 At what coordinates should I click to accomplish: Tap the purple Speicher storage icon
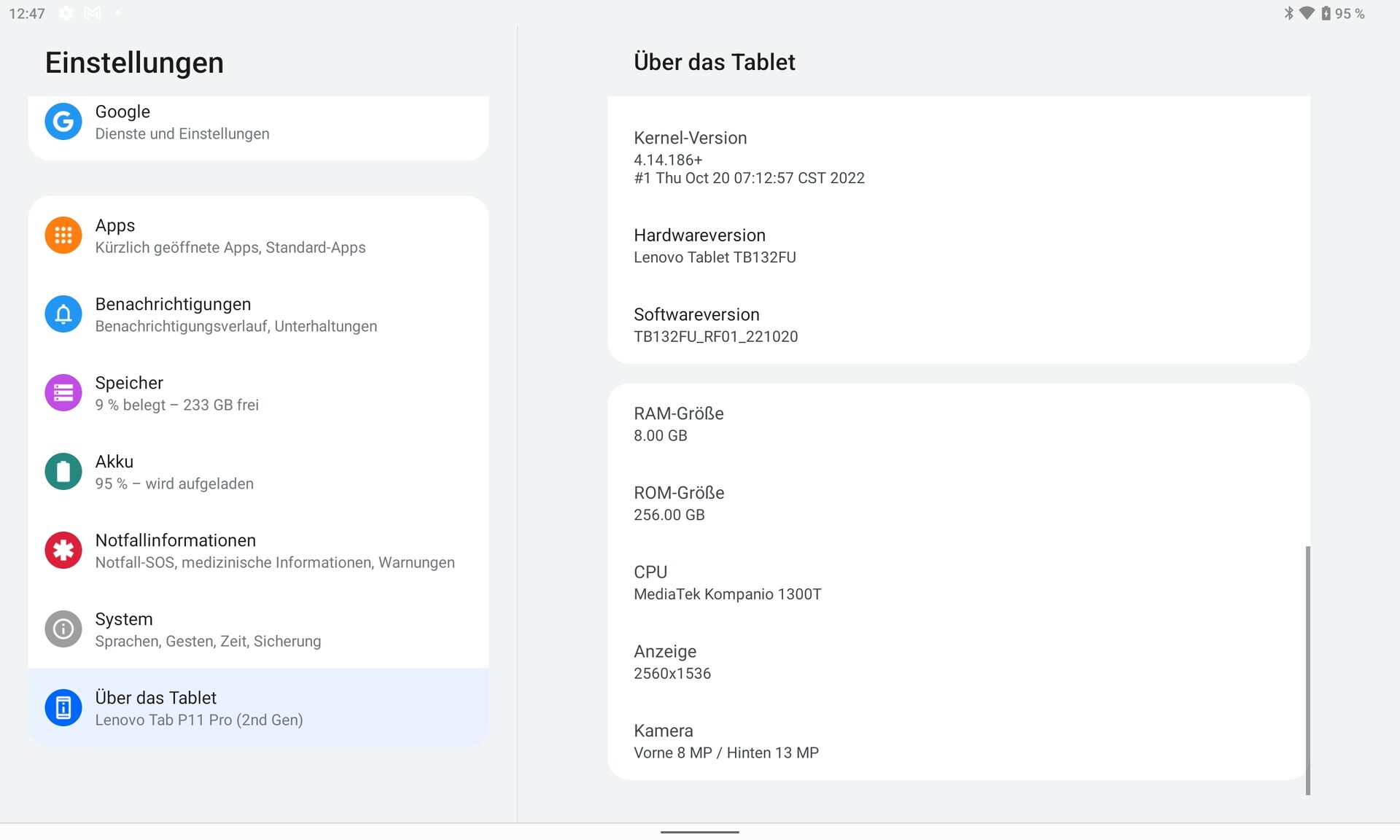pyautogui.click(x=63, y=393)
